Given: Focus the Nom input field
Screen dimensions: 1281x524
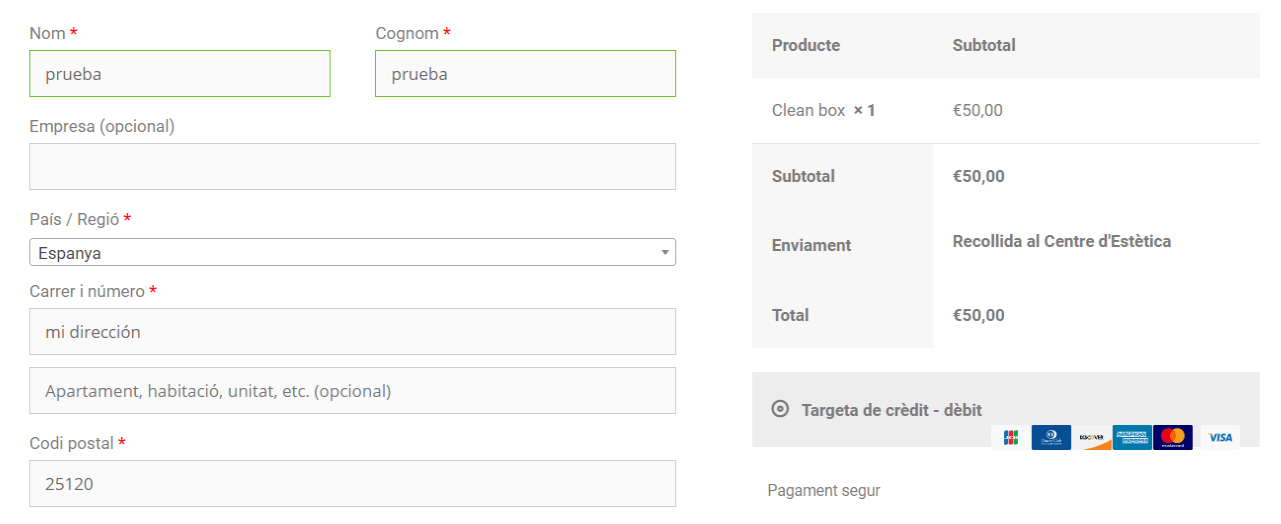Looking at the screenshot, I should click(180, 74).
